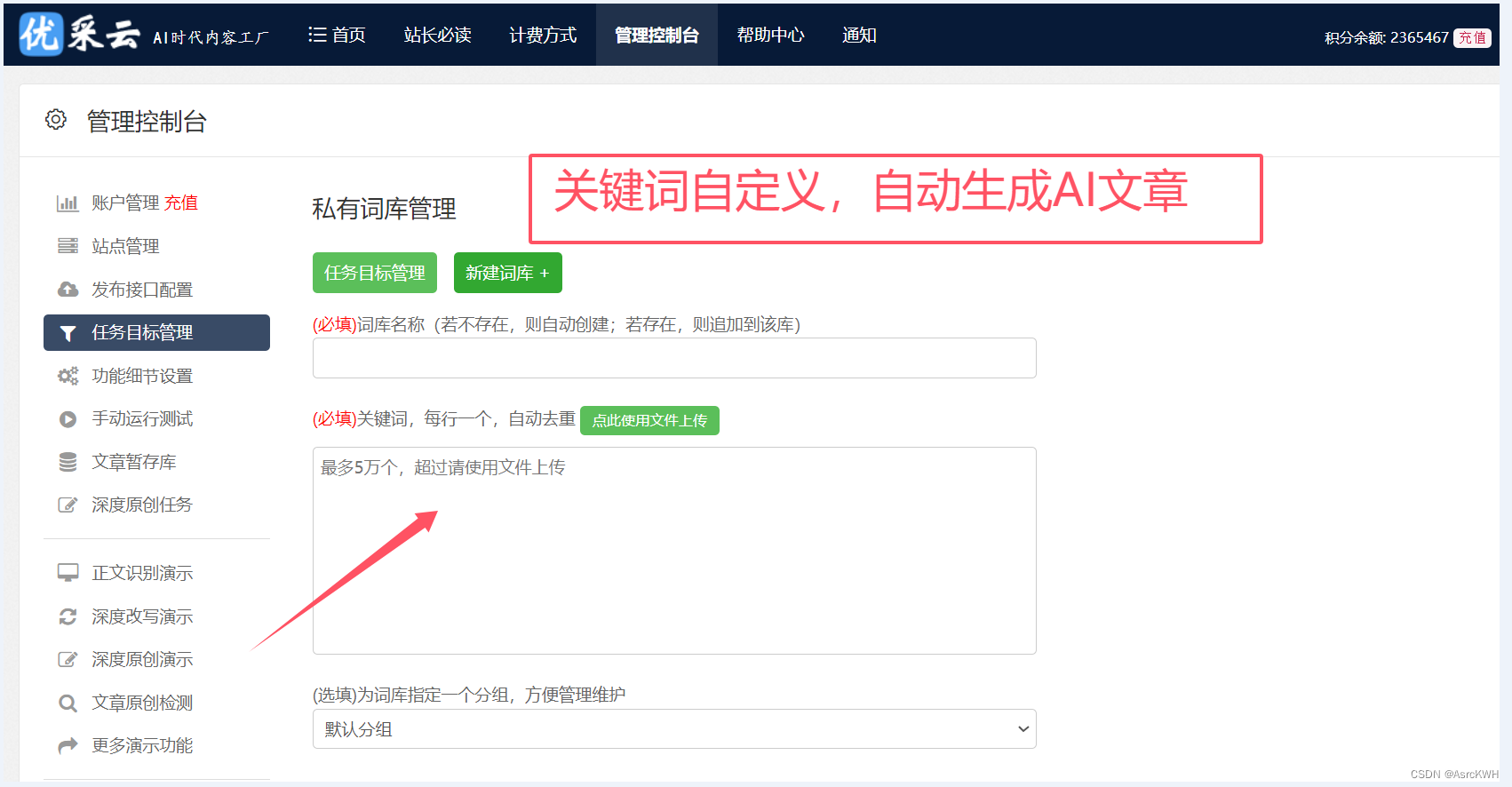Click the 优采云 logo icon
The height and width of the screenshot is (787, 1512).
pyautogui.click(x=41, y=35)
